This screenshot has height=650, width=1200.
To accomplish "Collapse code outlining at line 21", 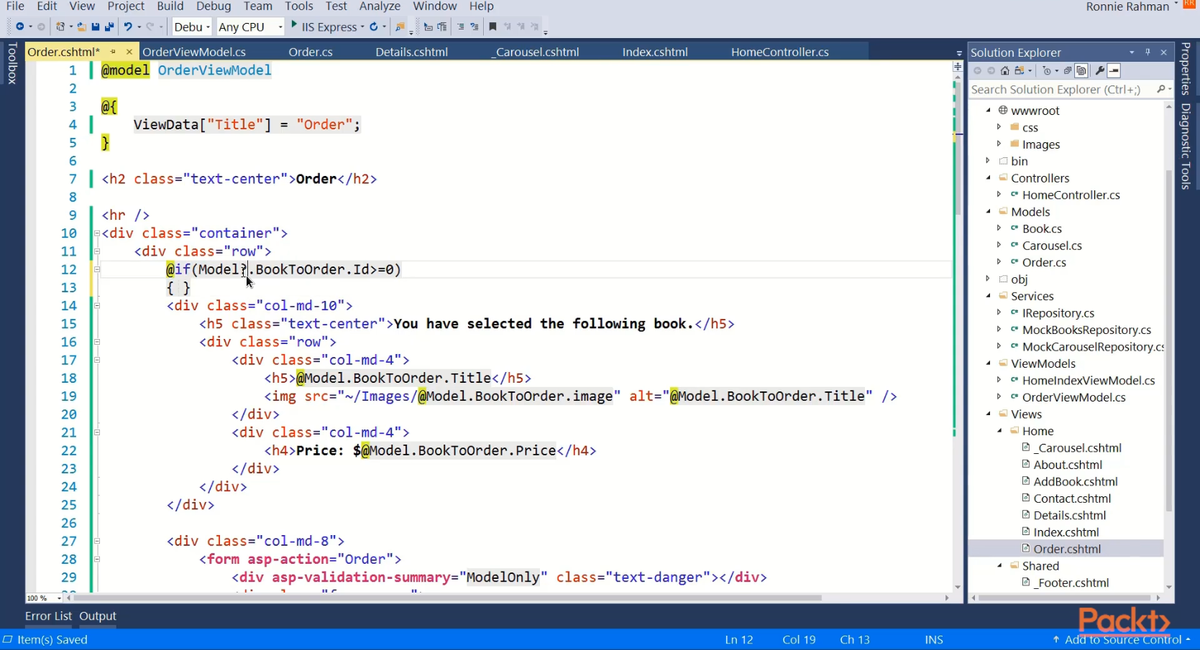I will (x=97, y=432).
